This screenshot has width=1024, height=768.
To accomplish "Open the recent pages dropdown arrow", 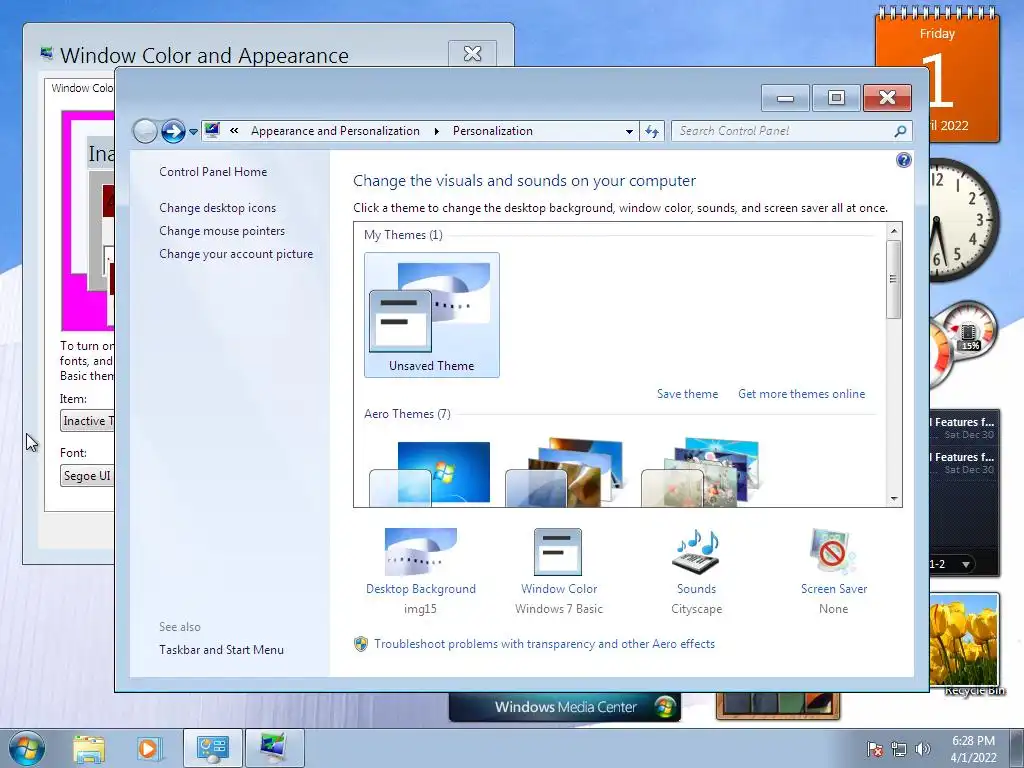I will 193,132.
